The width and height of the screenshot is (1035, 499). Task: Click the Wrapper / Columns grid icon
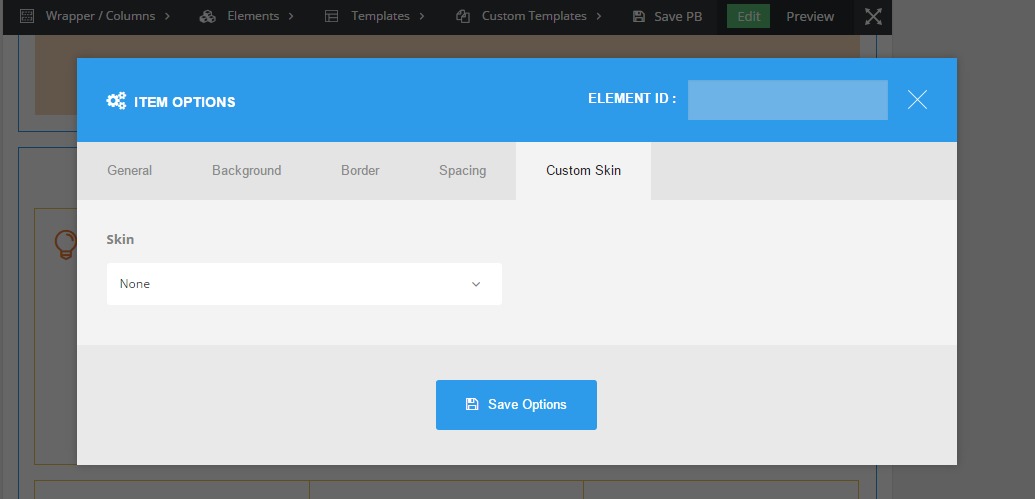(27, 16)
